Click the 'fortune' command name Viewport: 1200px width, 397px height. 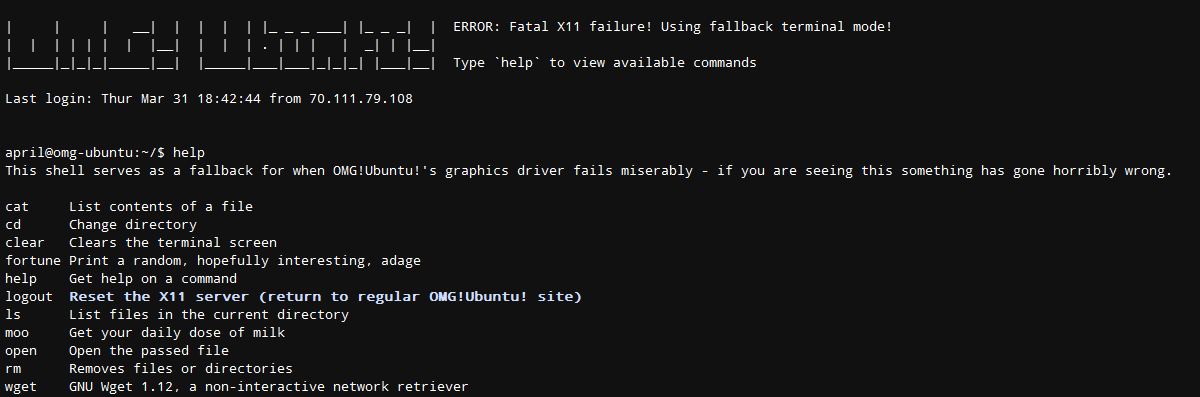pyautogui.click(x=33, y=261)
